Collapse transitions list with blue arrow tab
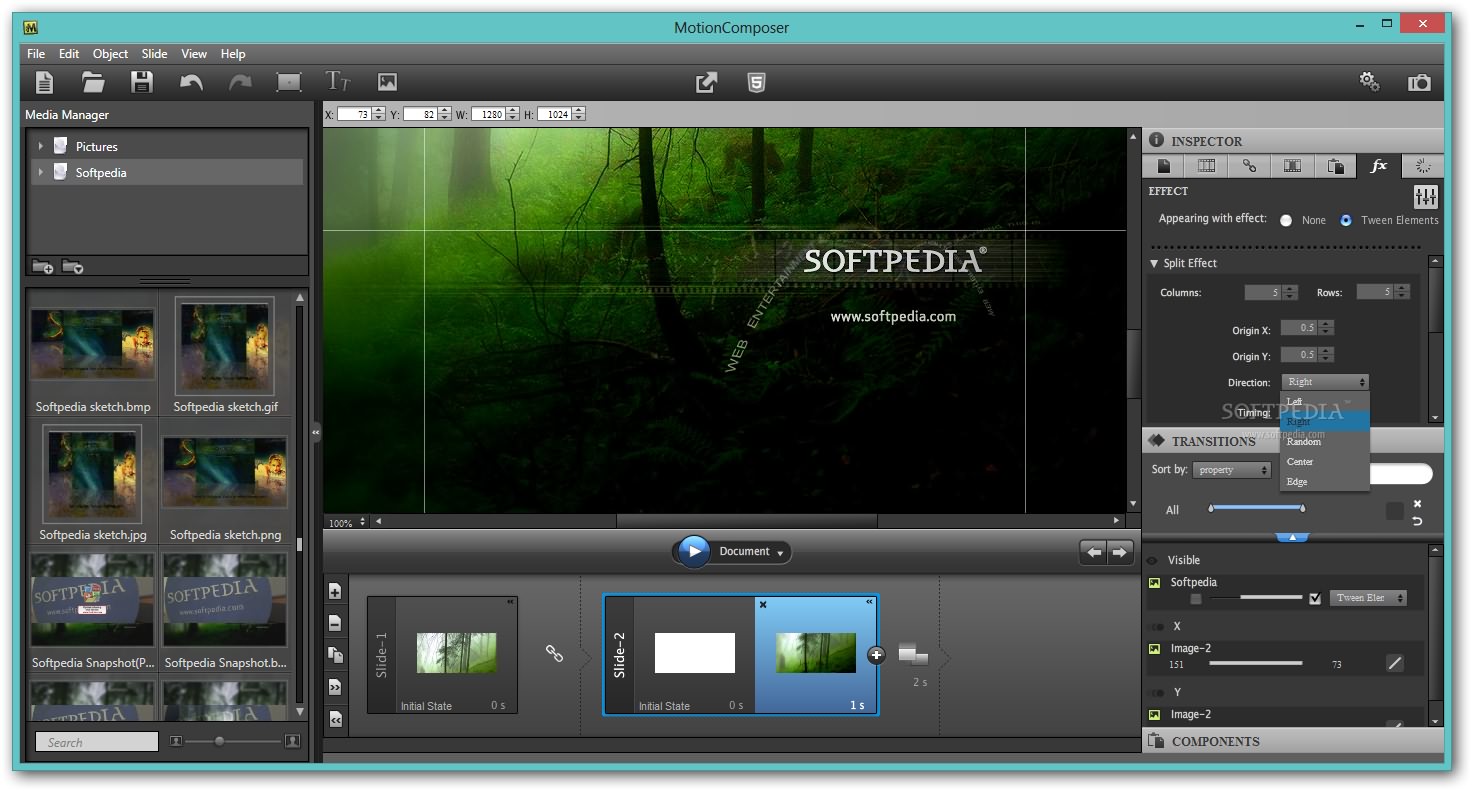Viewport: 1472px width, 791px height. tap(1292, 537)
